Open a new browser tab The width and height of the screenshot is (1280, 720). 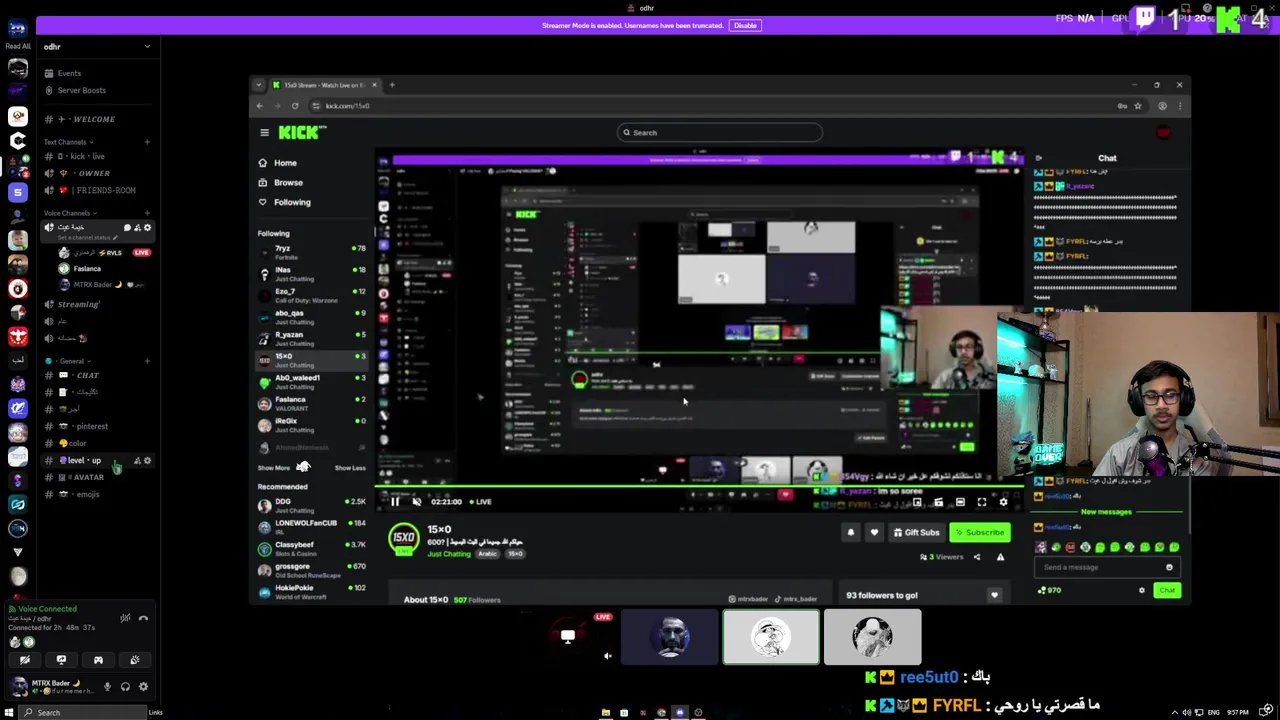tap(392, 85)
